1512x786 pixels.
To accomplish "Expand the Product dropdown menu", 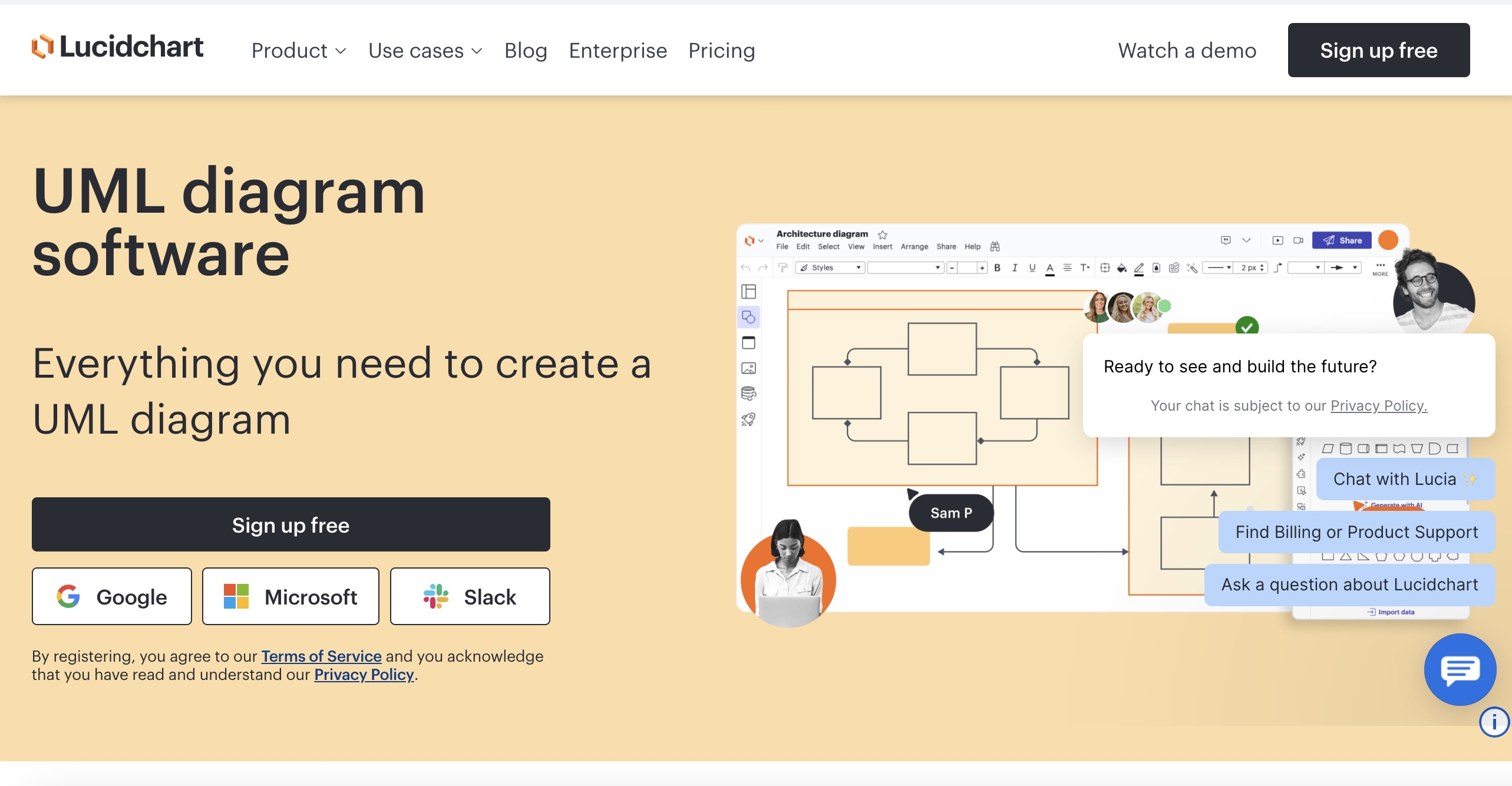I will [x=299, y=51].
